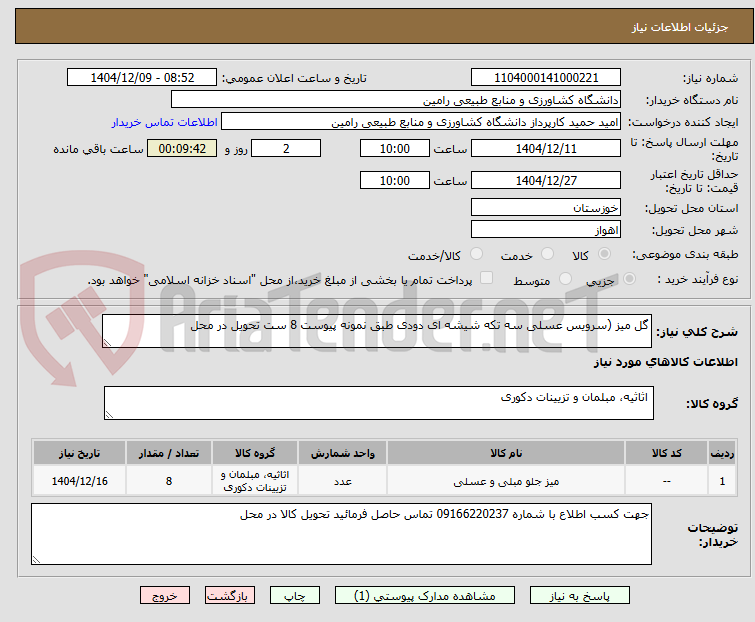The width and height of the screenshot is (755, 622).
Task: Click resize handle of the description textarea
Action: [x=107, y=343]
